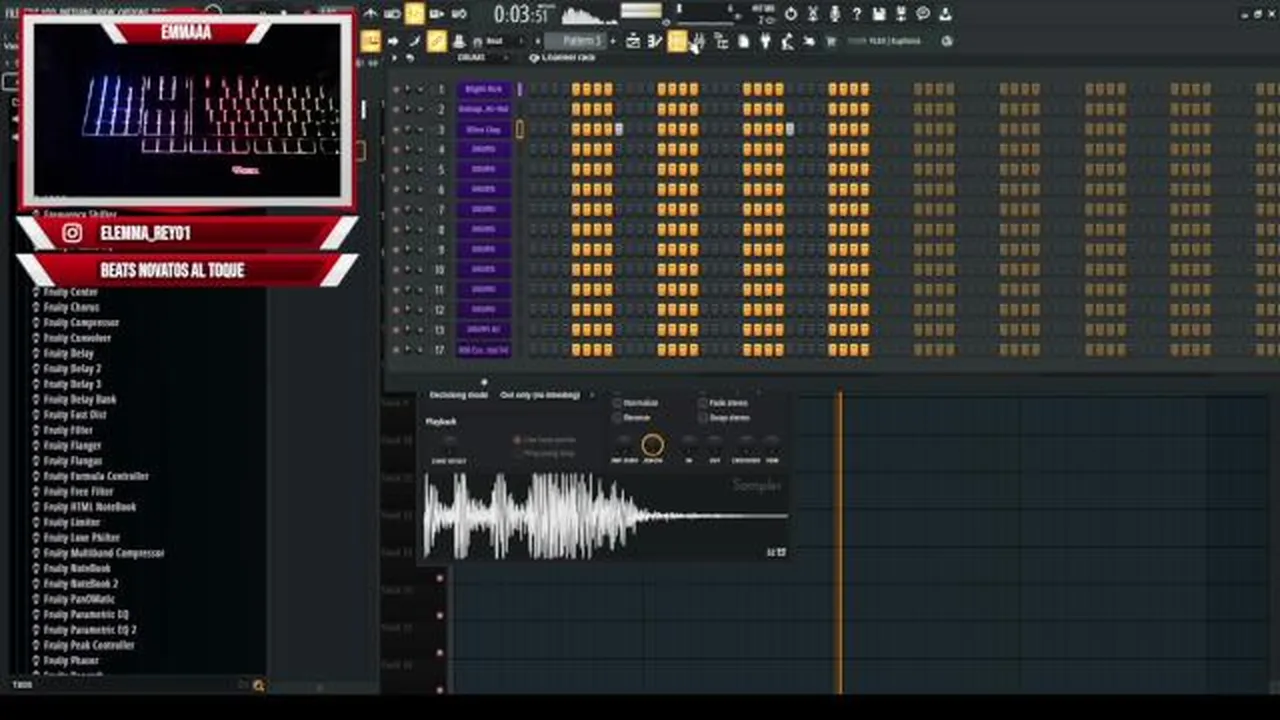Select the channel 13 name button

(484, 329)
